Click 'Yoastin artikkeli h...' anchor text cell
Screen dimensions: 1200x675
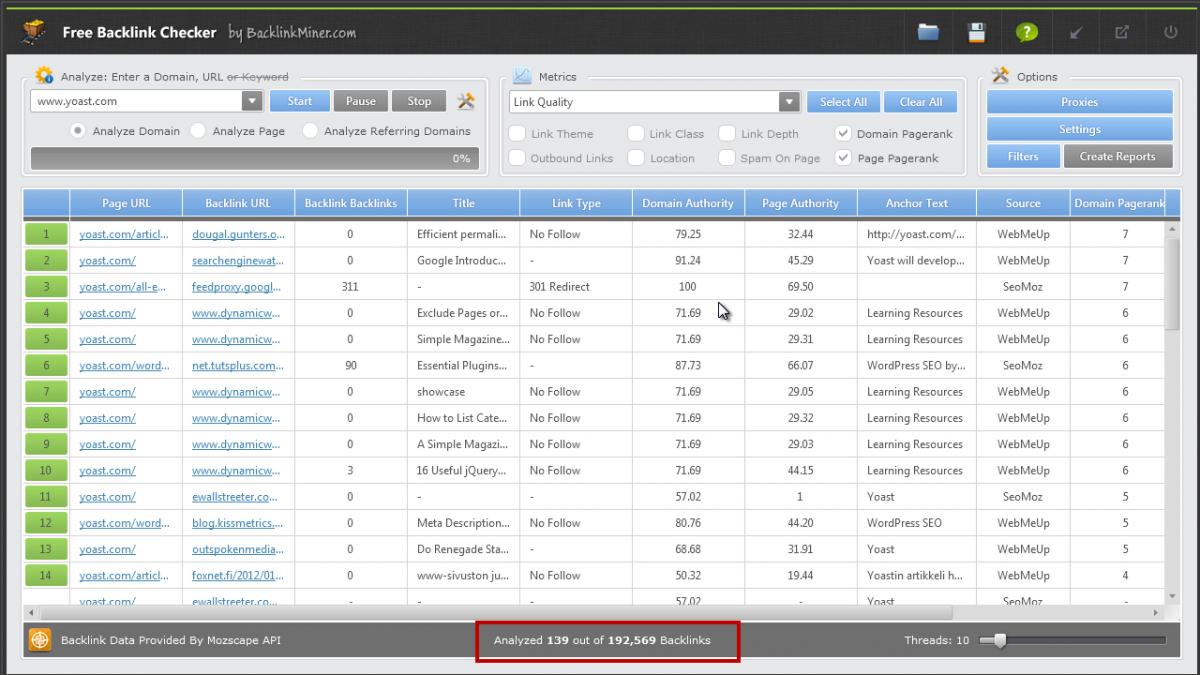coord(915,575)
